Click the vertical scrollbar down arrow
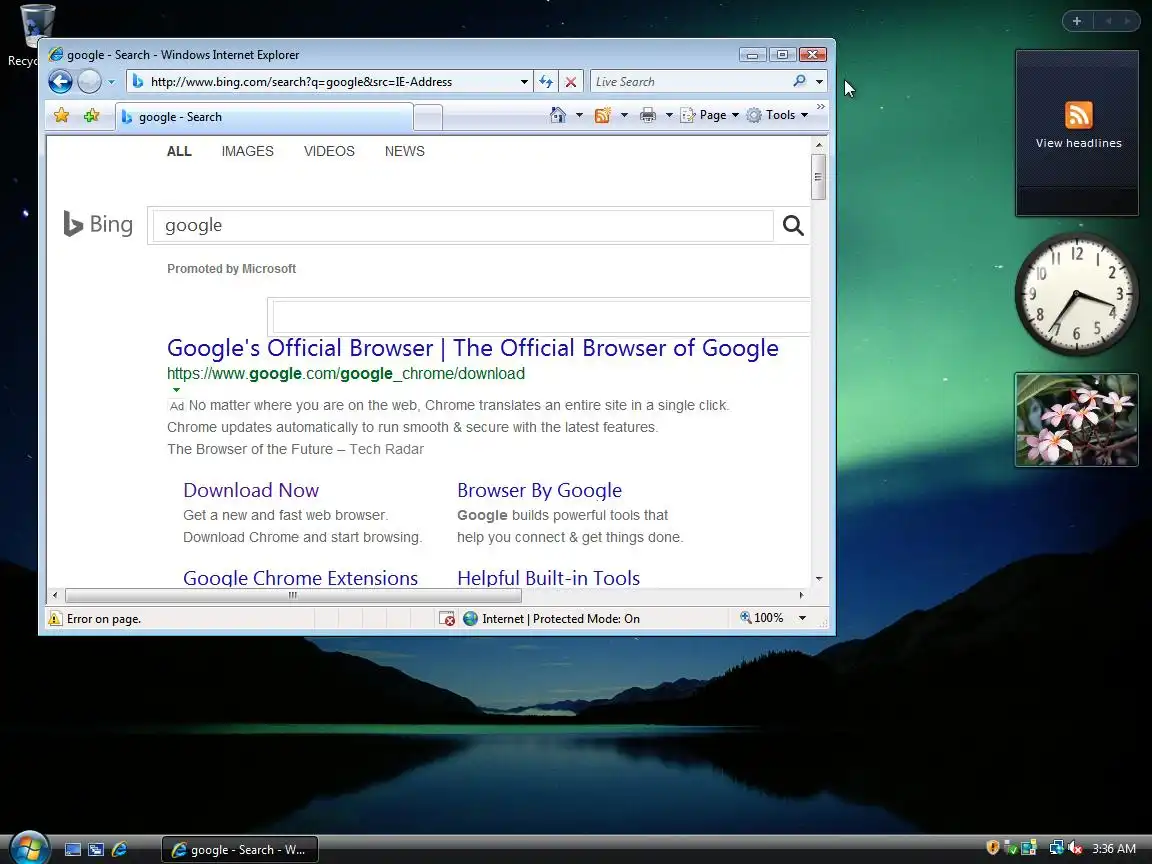This screenshot has width=1152, height=864. (x=818, y=579)
